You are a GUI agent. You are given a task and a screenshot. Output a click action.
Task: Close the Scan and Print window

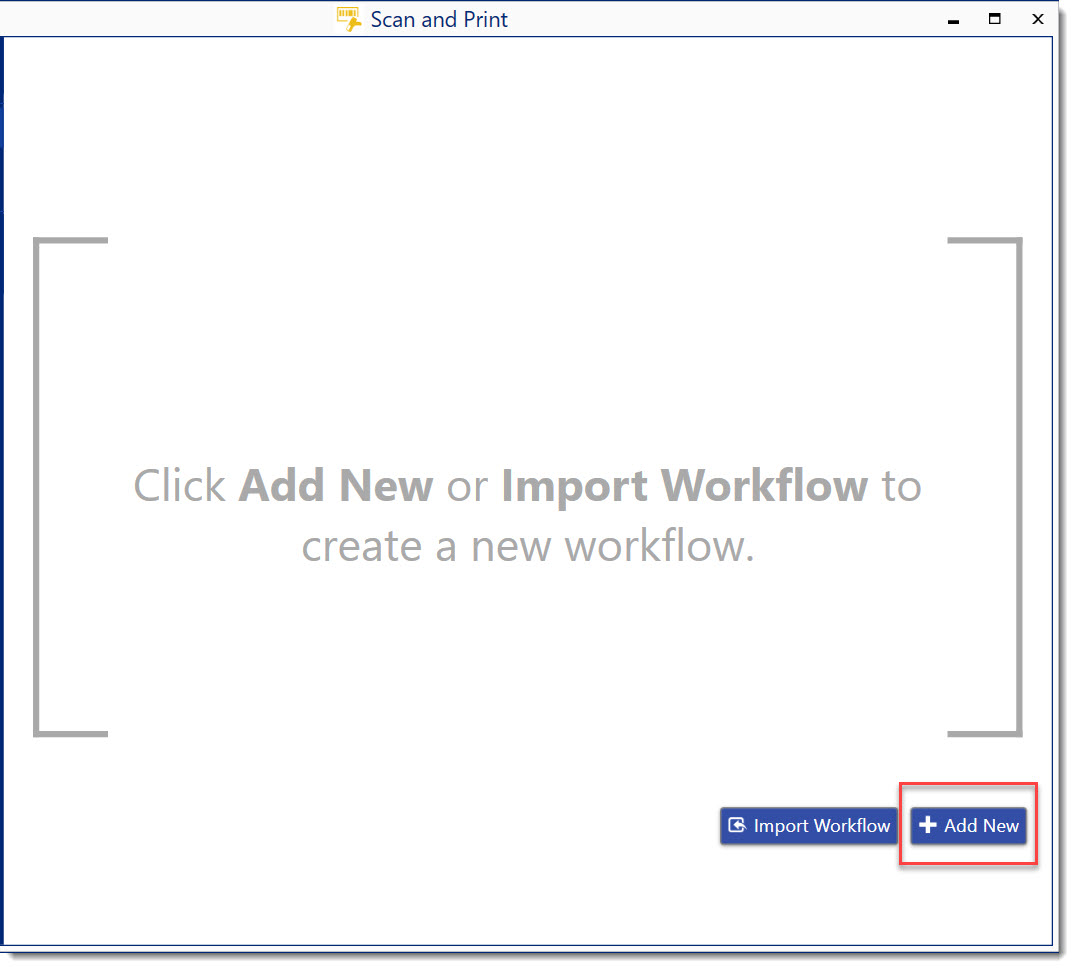coord(1037,19)
